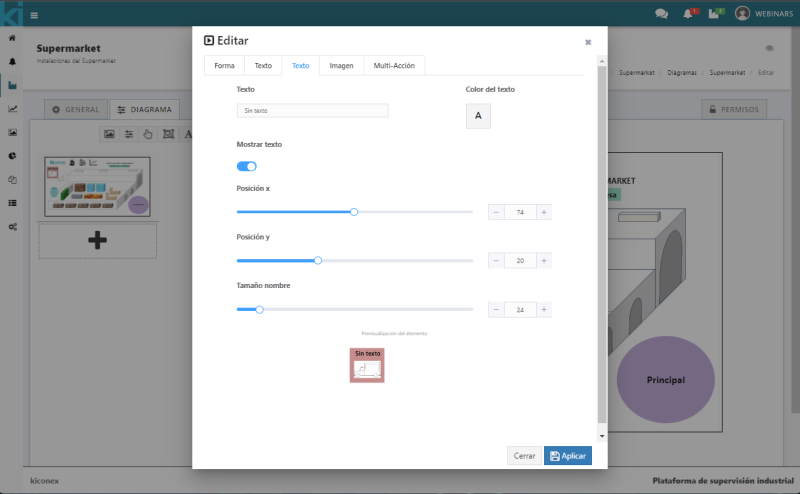The image size is (800, 494).
Task: Toggle the Mostrar texto switch
Action: coord(246,166)
